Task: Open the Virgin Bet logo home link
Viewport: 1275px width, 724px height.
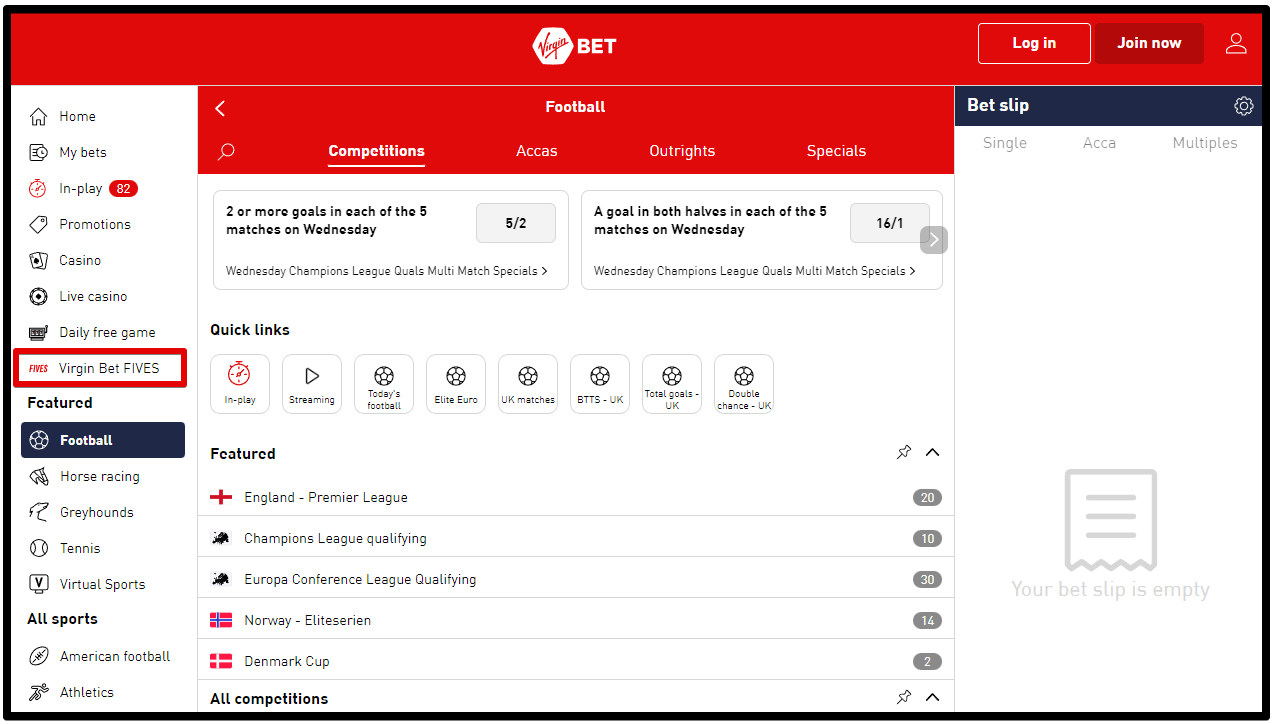Action: pyautogui.click(x=575, y=45)
